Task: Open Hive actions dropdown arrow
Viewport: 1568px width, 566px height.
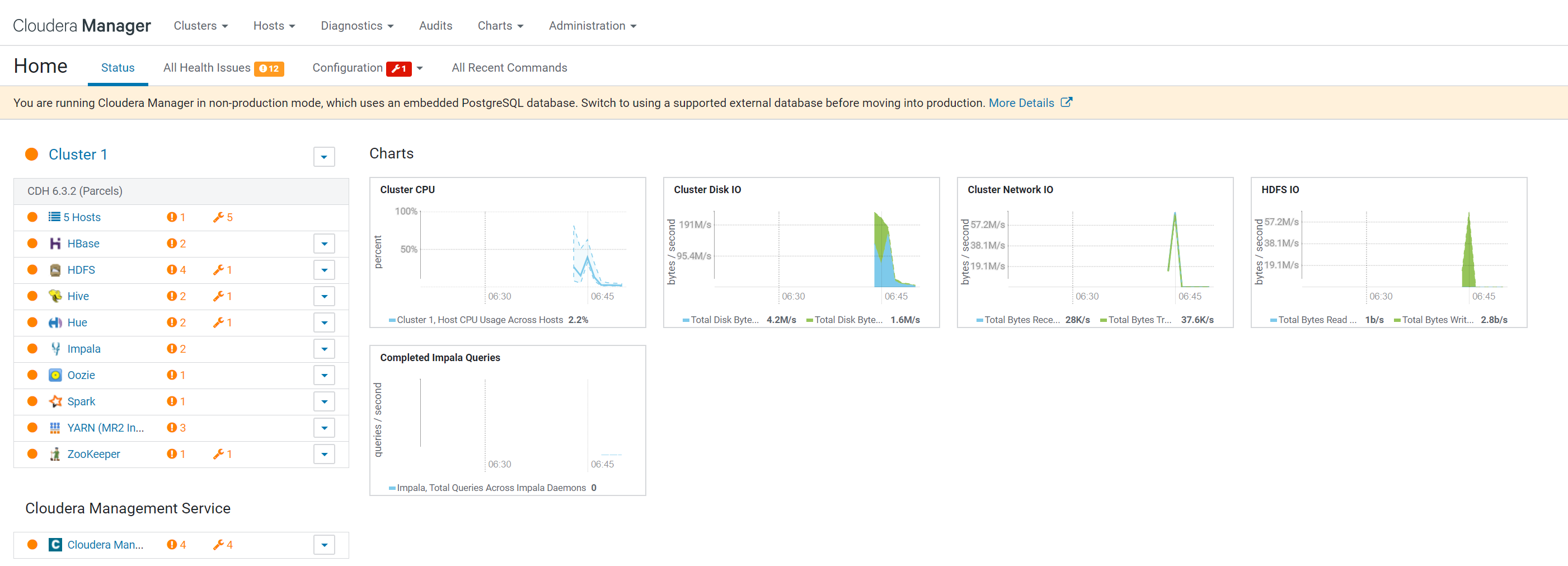Action: (325, 296)
